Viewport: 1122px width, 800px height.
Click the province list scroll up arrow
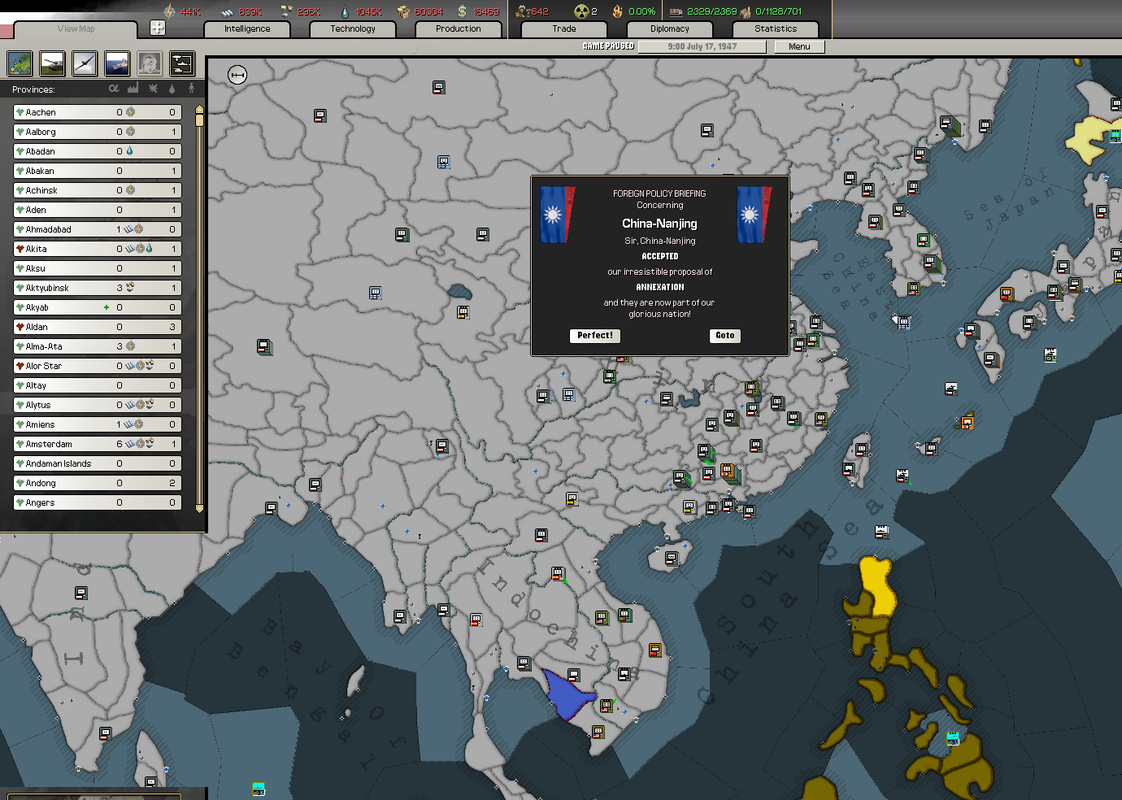[200, 109]
